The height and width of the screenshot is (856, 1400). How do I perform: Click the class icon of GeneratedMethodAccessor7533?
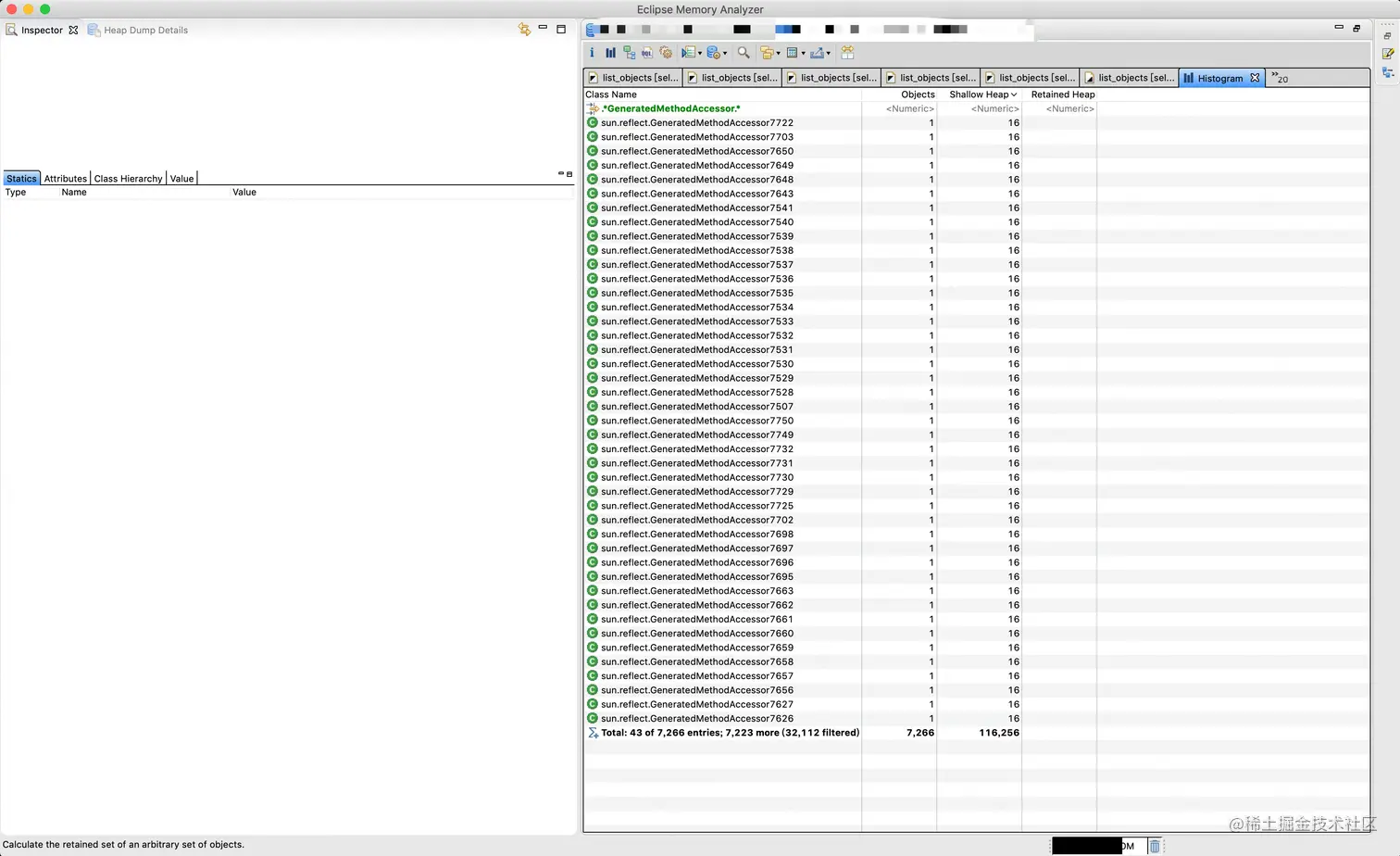[x=593, y=321]
